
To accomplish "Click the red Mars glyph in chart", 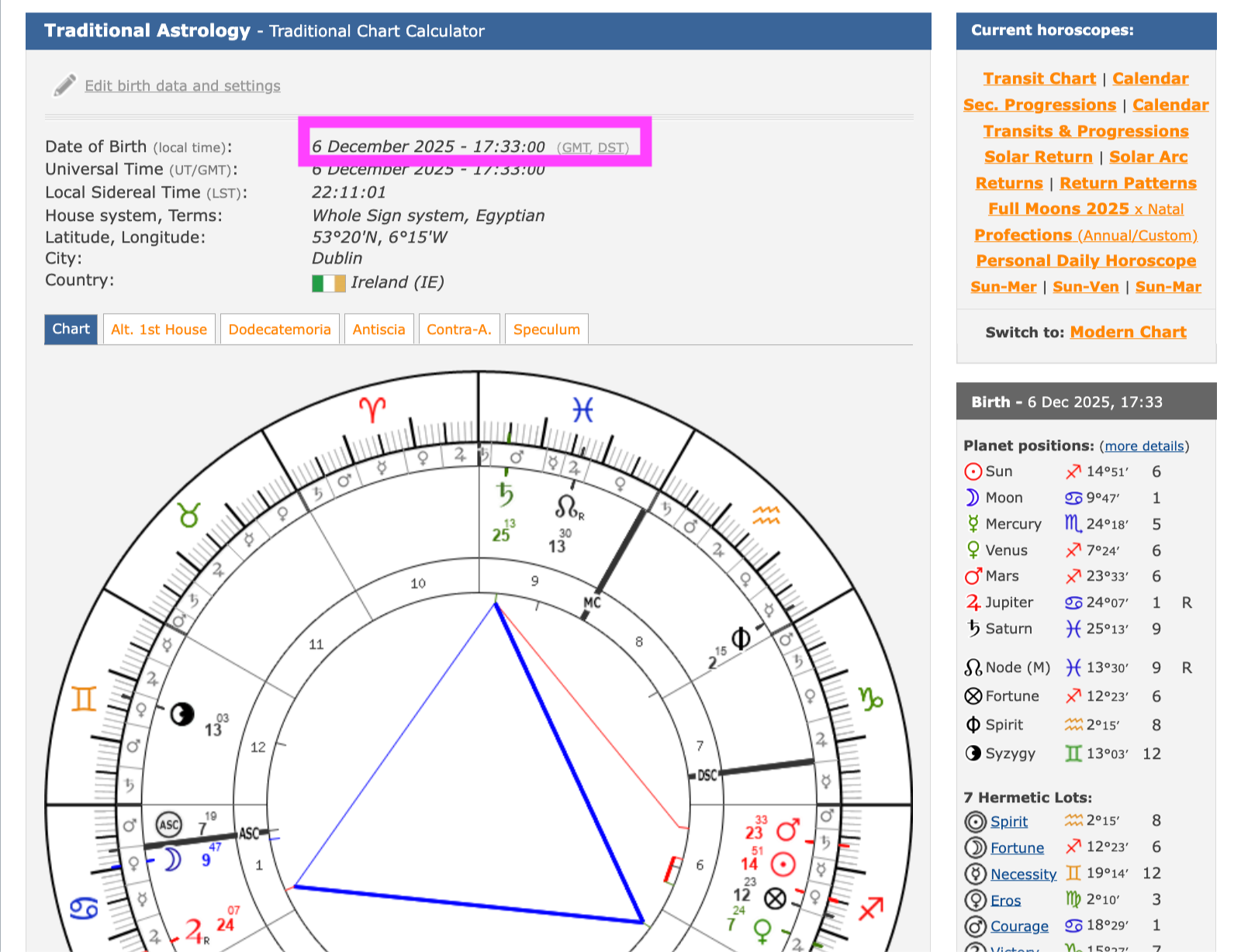I will click(788, 830).
